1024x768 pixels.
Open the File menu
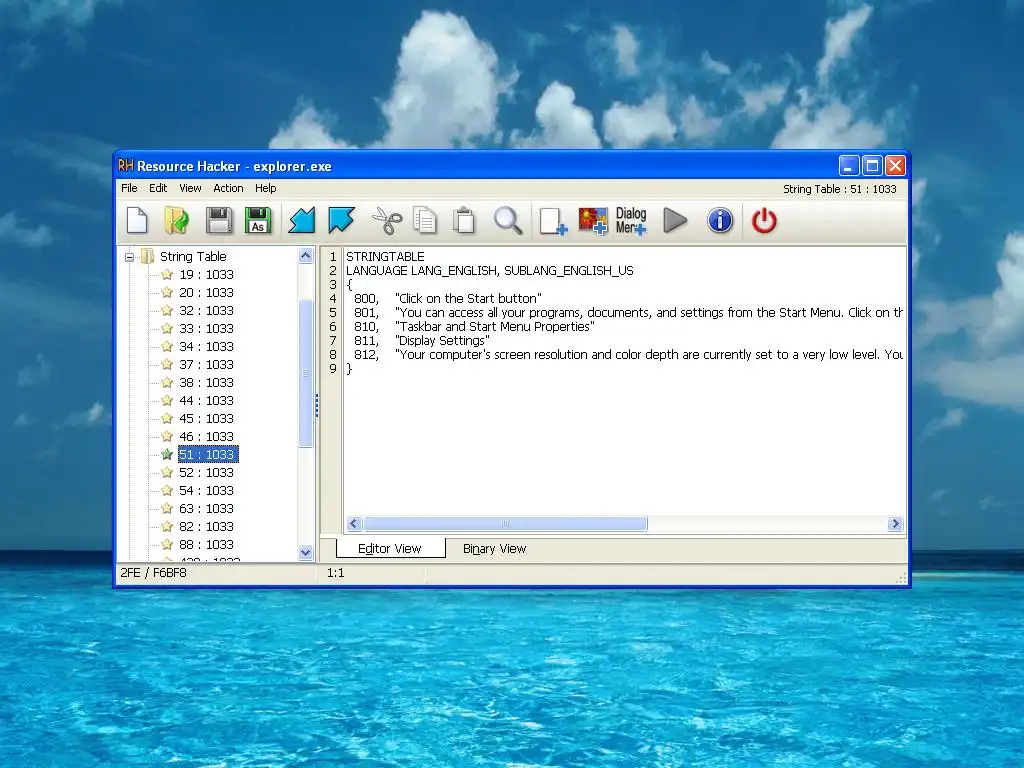tap(129, 188)
